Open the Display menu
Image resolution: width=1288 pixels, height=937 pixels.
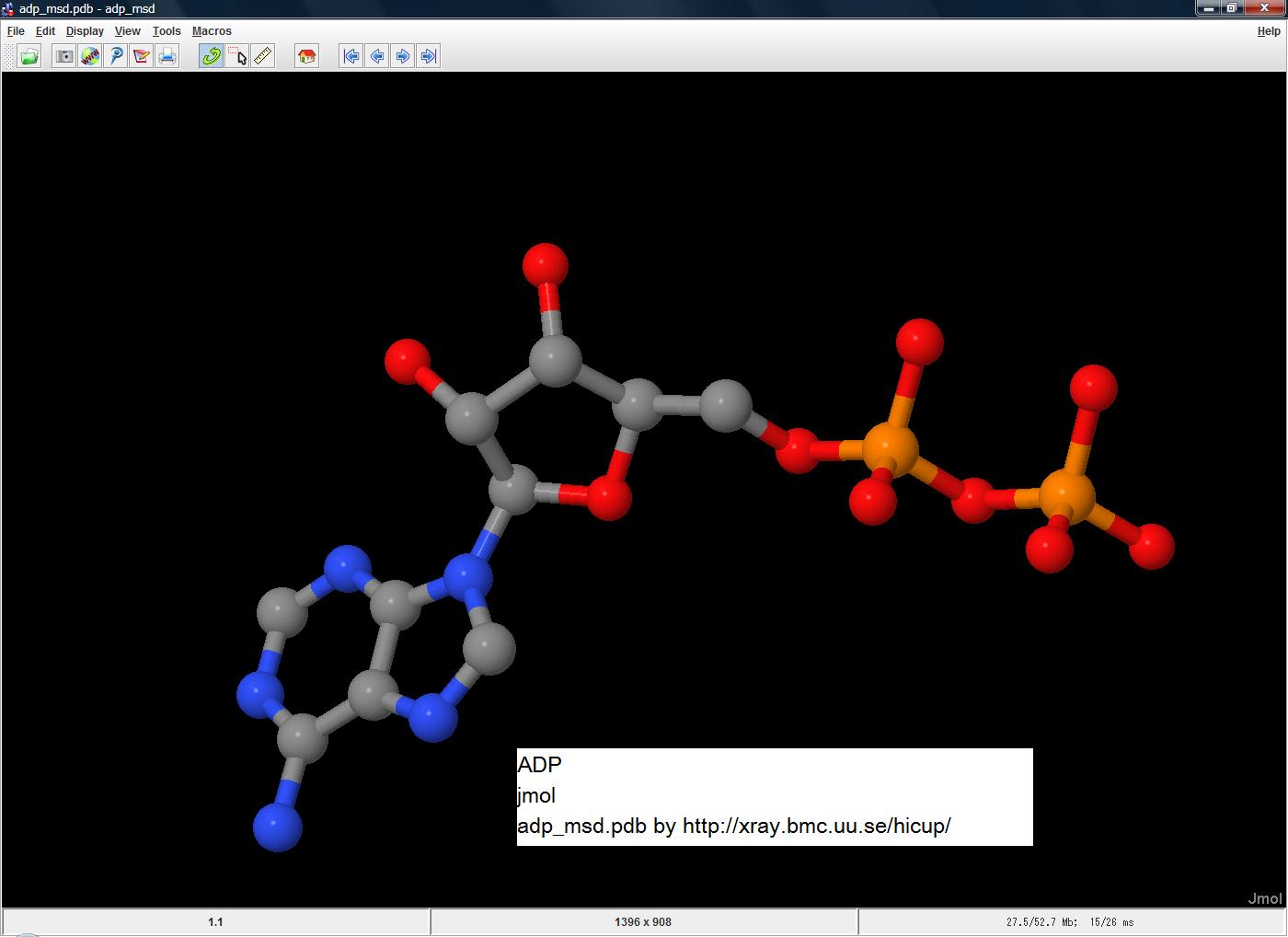[85, 31]
